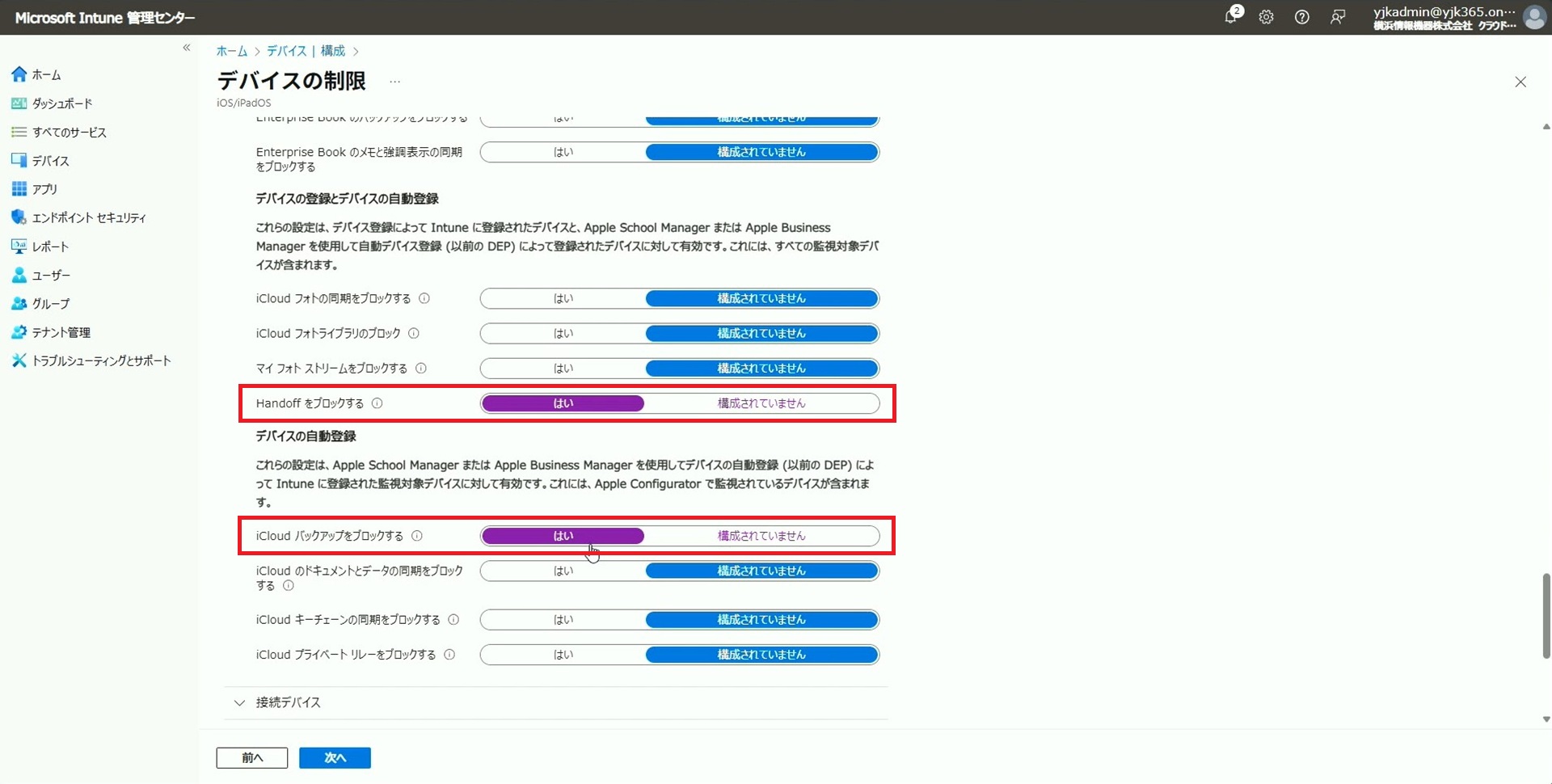The height and width of the screenshot is (784, 1552).
Task: Close the デバイスの制限 pane
Action: 1520,82
